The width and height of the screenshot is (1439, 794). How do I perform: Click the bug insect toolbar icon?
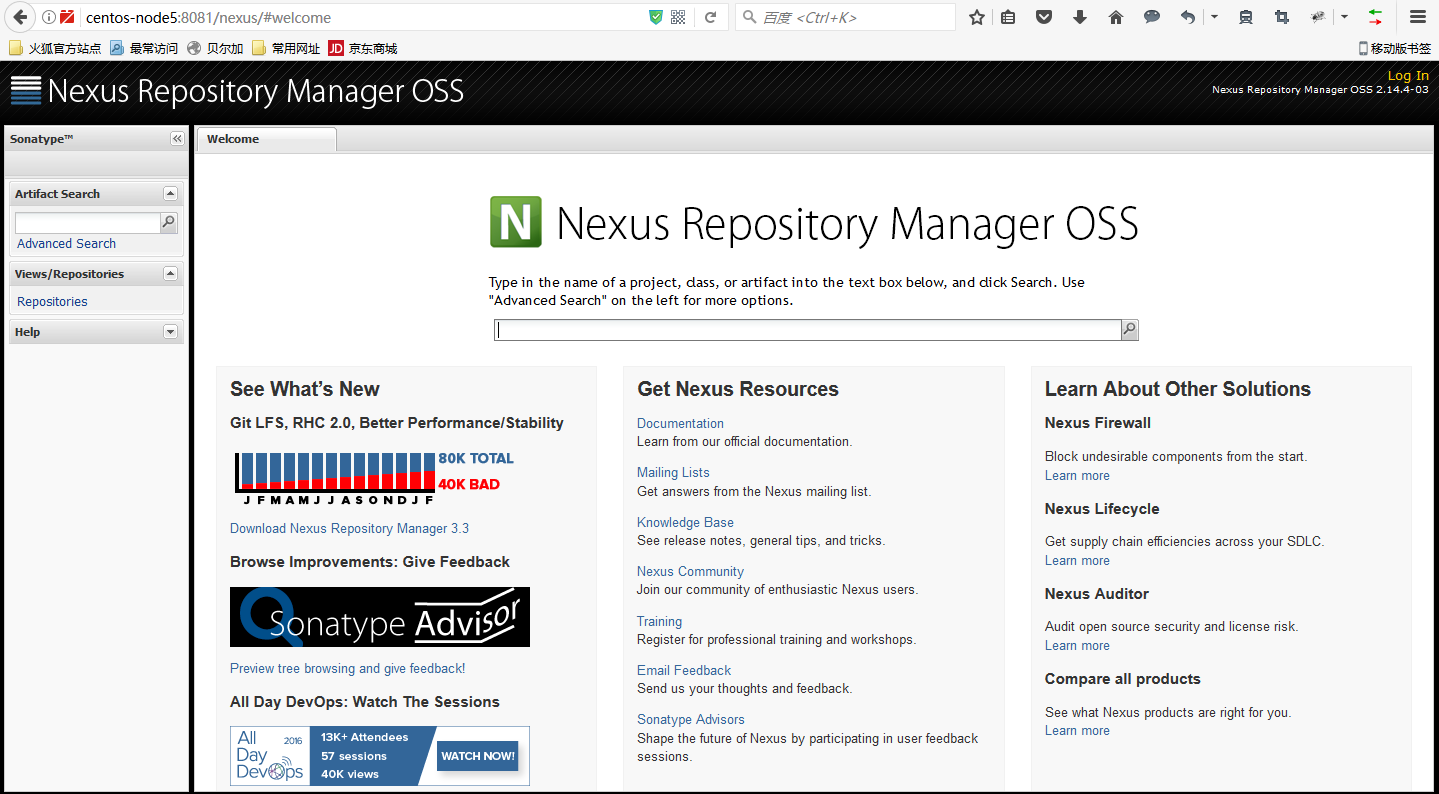pos(1318,17)
